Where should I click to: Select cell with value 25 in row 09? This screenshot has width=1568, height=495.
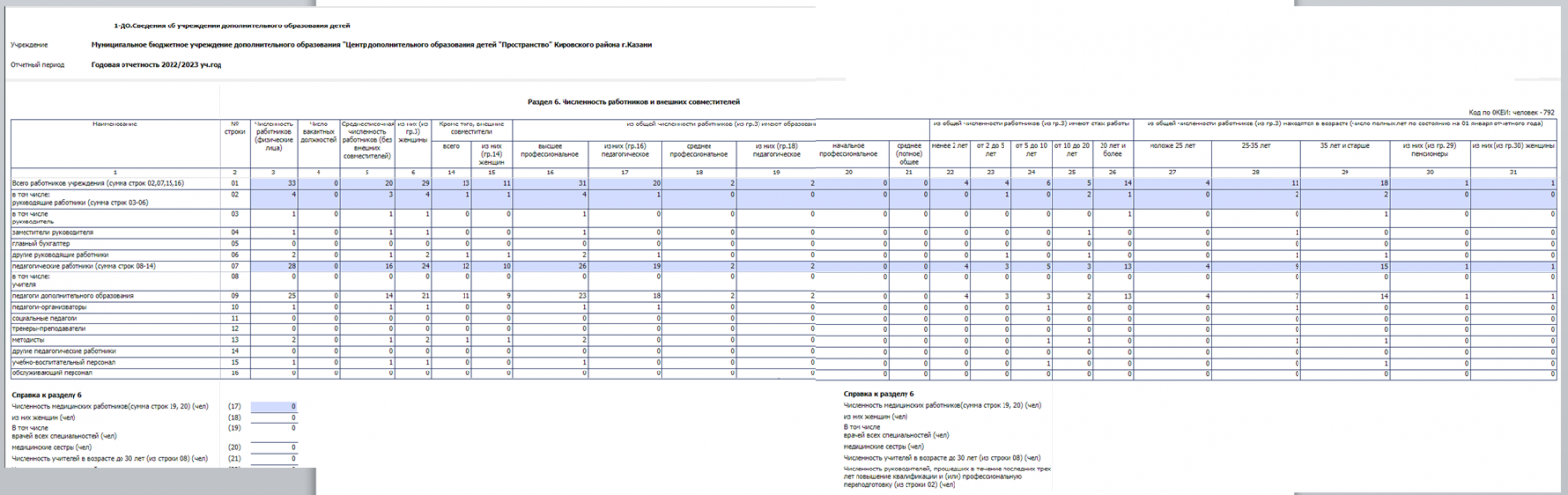(274, 296)
